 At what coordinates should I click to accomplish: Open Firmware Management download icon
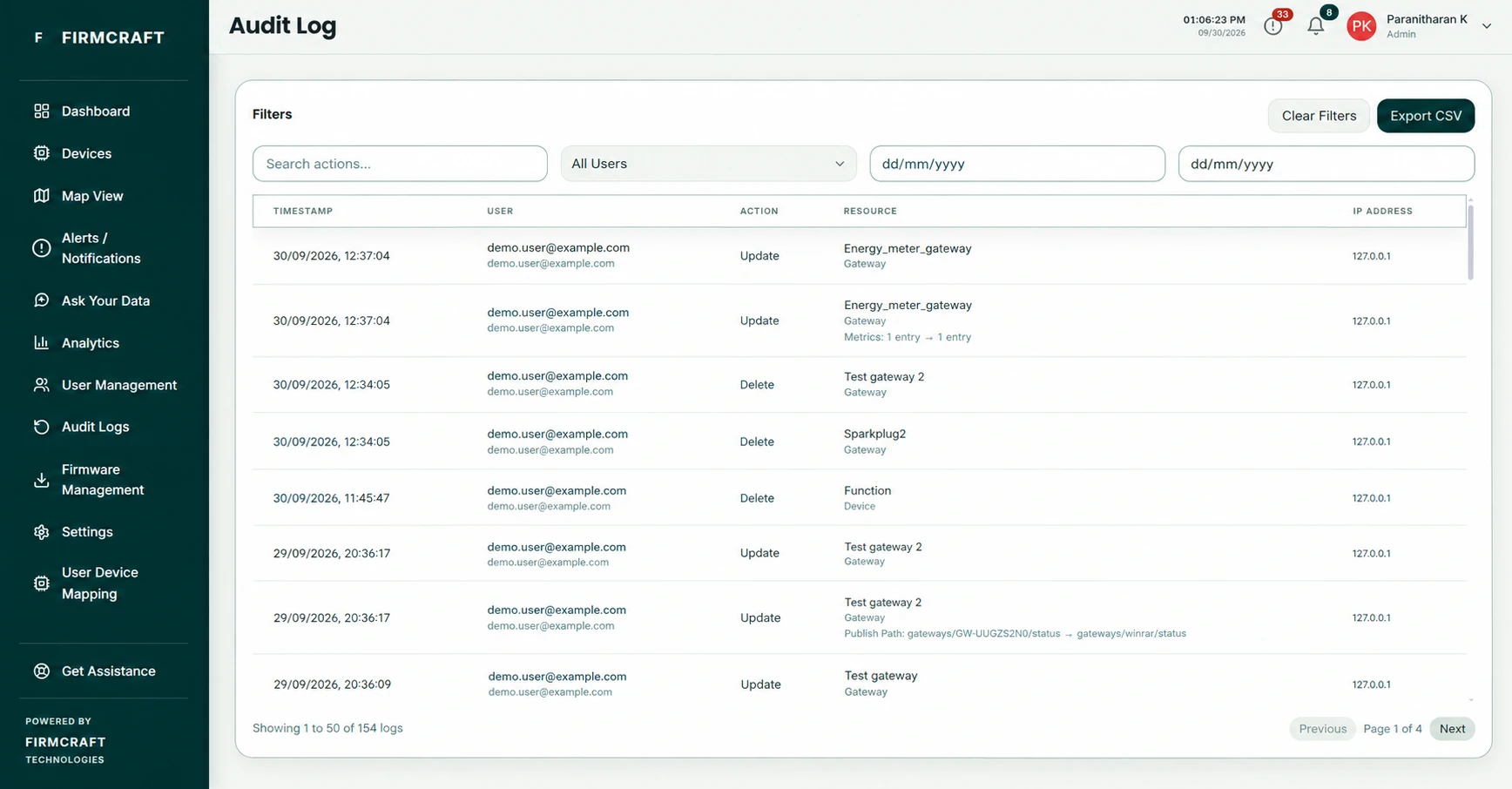tap(41, 480)
